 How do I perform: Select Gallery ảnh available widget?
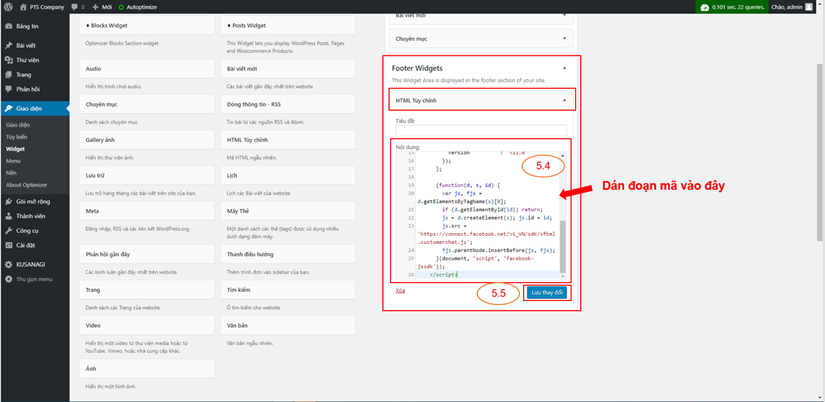pos(147,140)
